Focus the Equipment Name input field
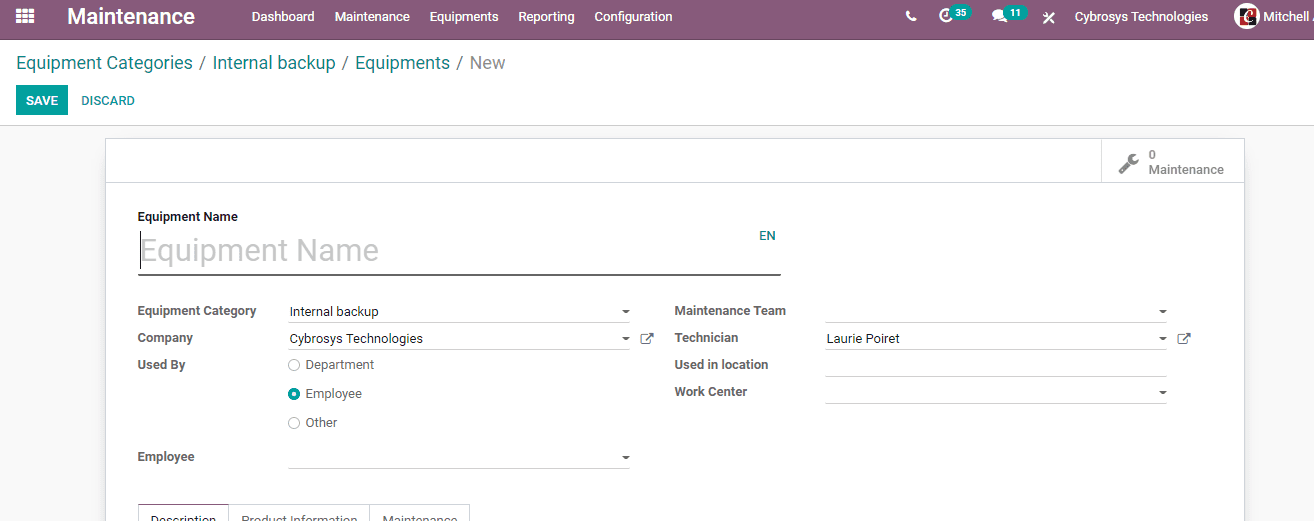Viewport: 1314px width, 521px height. (459, 250)
